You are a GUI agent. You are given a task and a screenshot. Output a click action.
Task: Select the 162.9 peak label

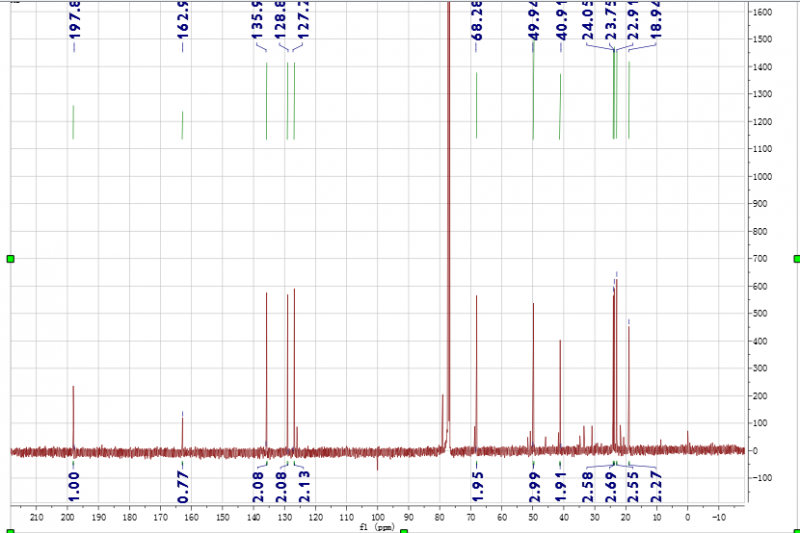[183, 20]
